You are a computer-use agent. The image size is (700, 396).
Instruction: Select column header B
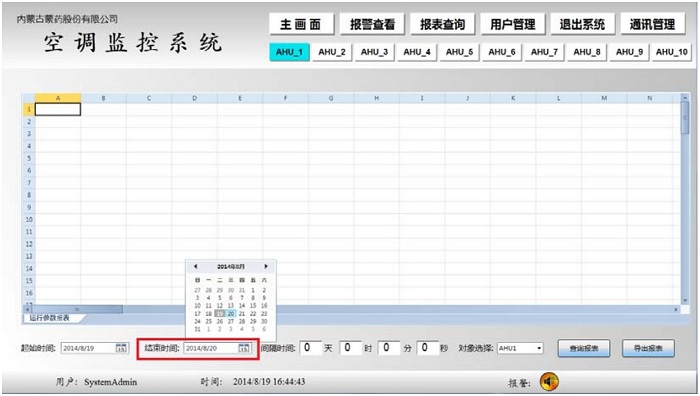[x=104, y=98]
